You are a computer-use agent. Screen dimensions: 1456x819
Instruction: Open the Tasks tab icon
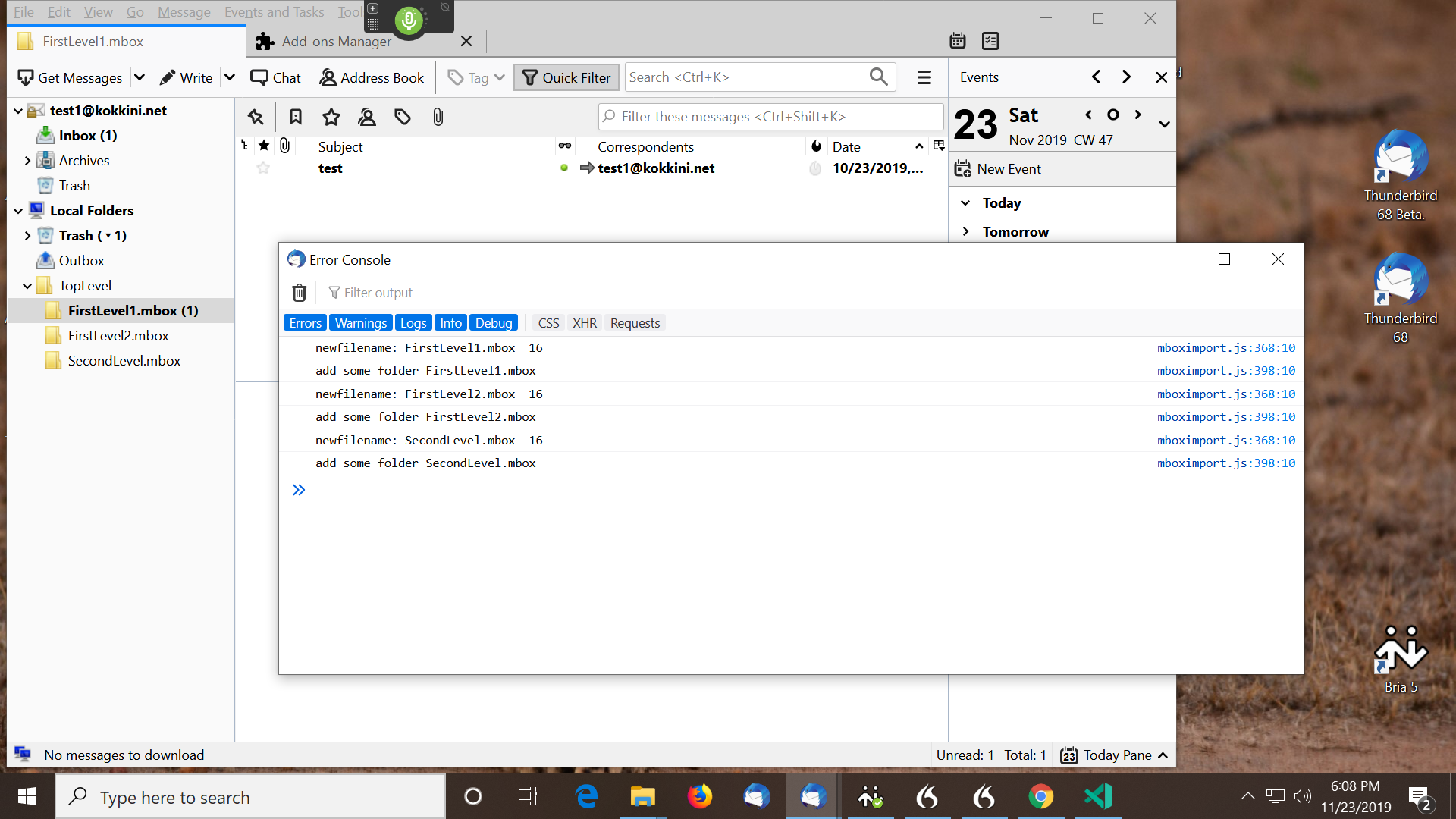(x=990, y=40)
